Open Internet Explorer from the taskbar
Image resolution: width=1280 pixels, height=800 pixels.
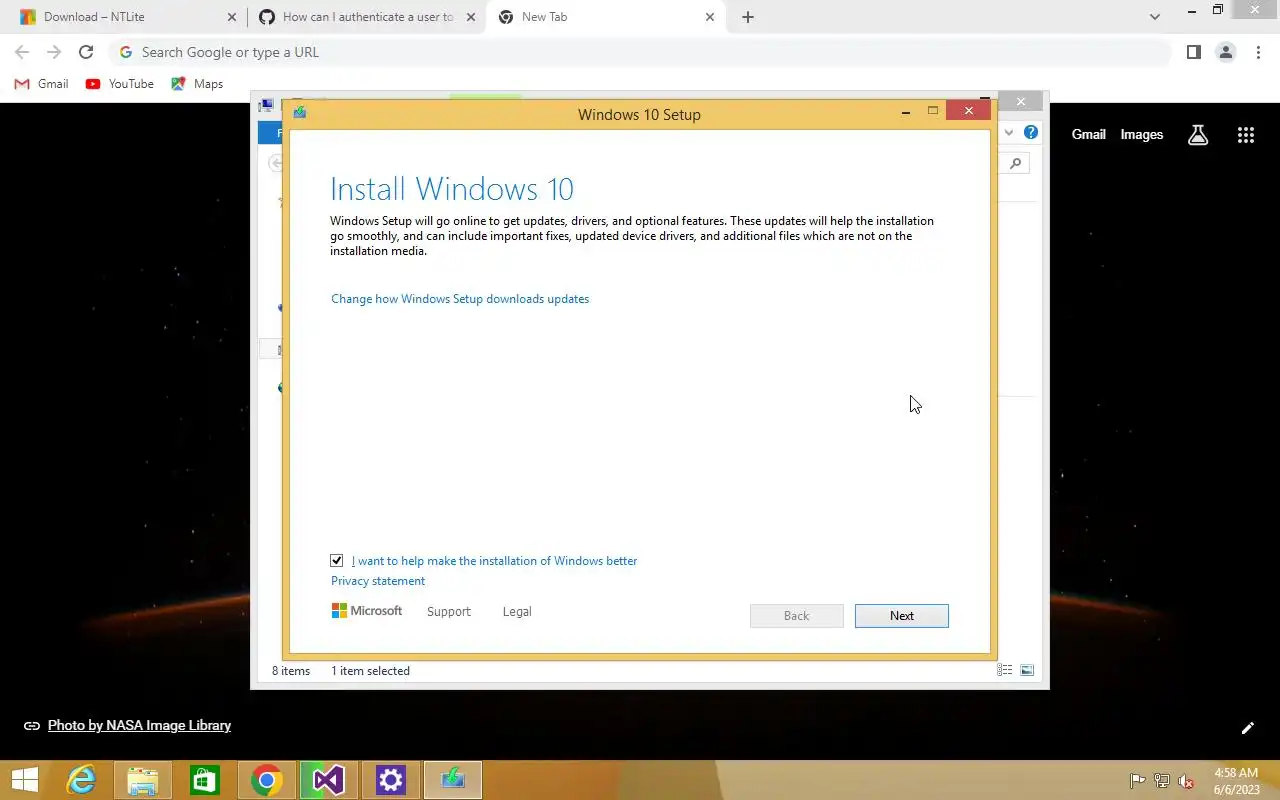80,780
